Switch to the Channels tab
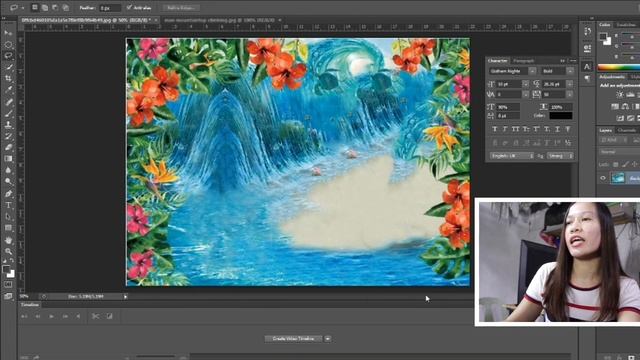The height and width of the screenshot is (360, 640). [627, 130]
